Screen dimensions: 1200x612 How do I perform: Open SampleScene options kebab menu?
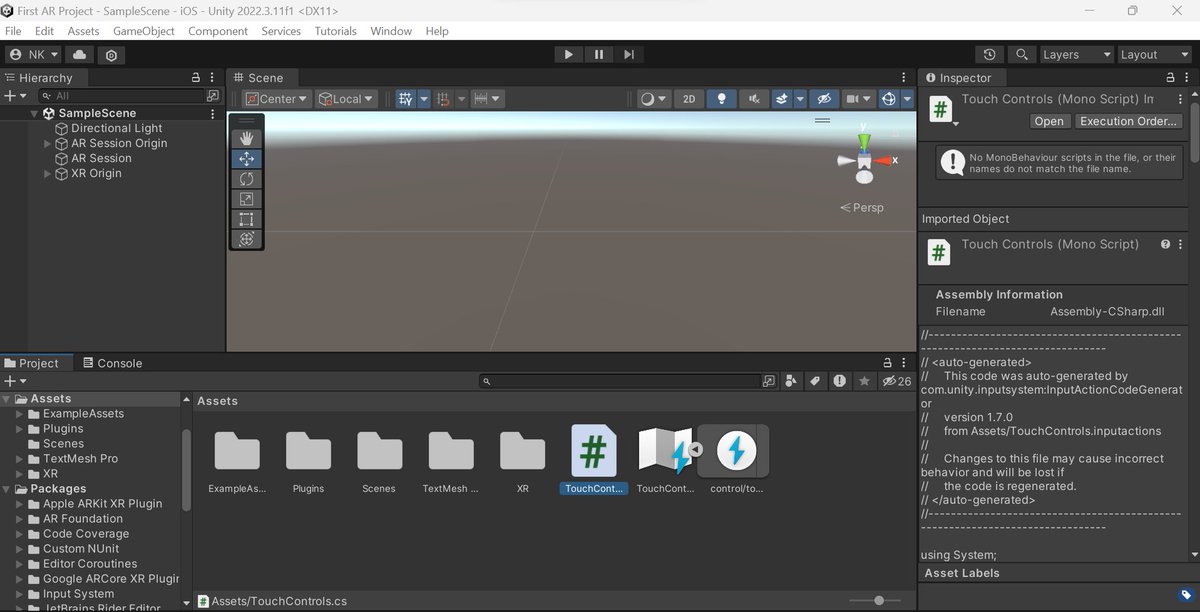click(212, 113)
